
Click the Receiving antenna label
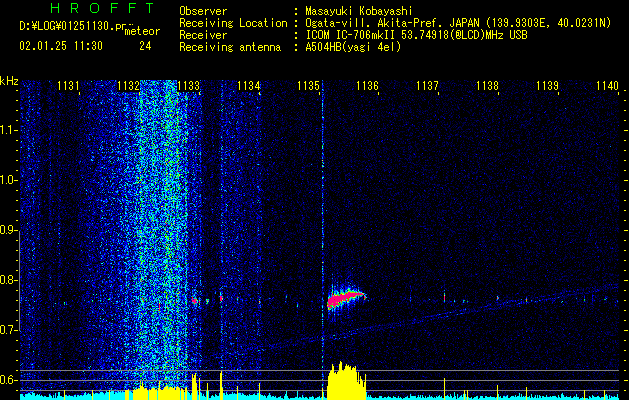(230, 47)
